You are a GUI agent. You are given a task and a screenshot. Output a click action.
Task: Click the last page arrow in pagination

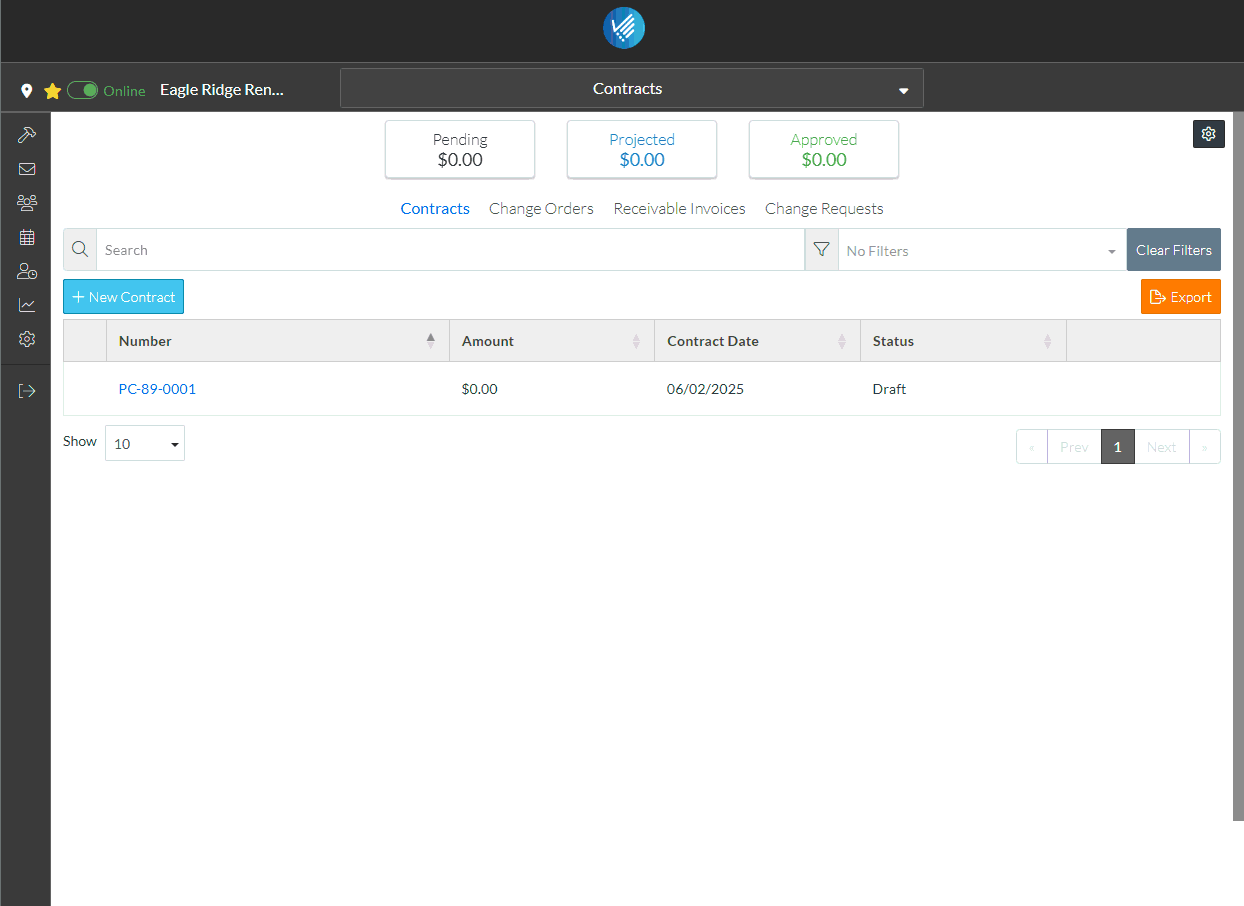click(x=1205, y=447)
